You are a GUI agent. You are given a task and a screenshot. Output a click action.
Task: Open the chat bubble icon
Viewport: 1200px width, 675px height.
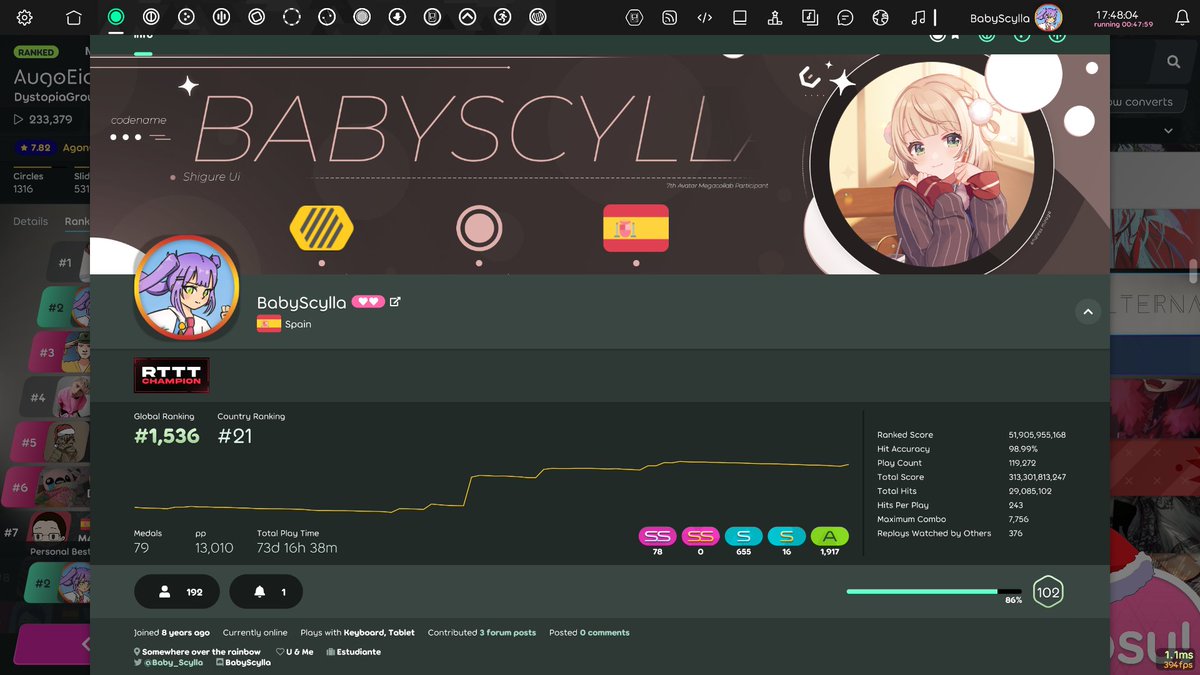coord(845,17)
